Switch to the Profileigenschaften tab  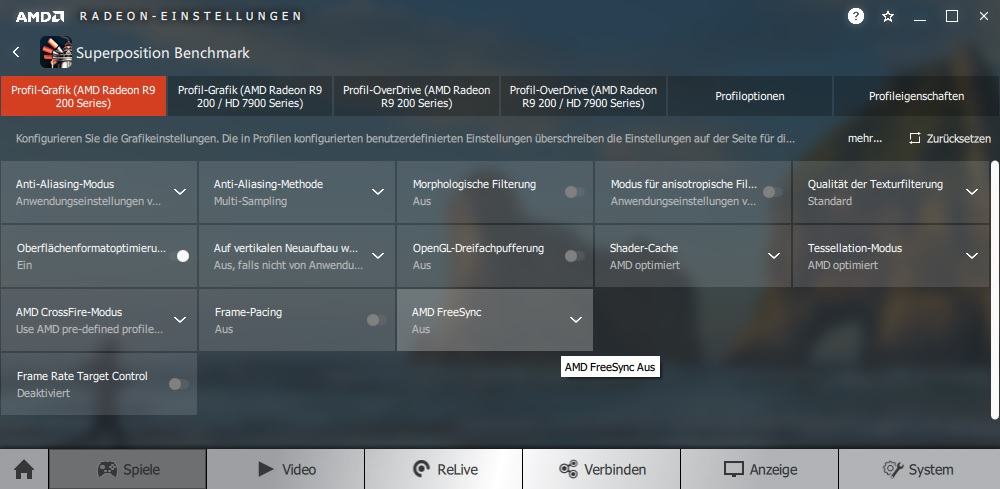(x=916, y=96)
